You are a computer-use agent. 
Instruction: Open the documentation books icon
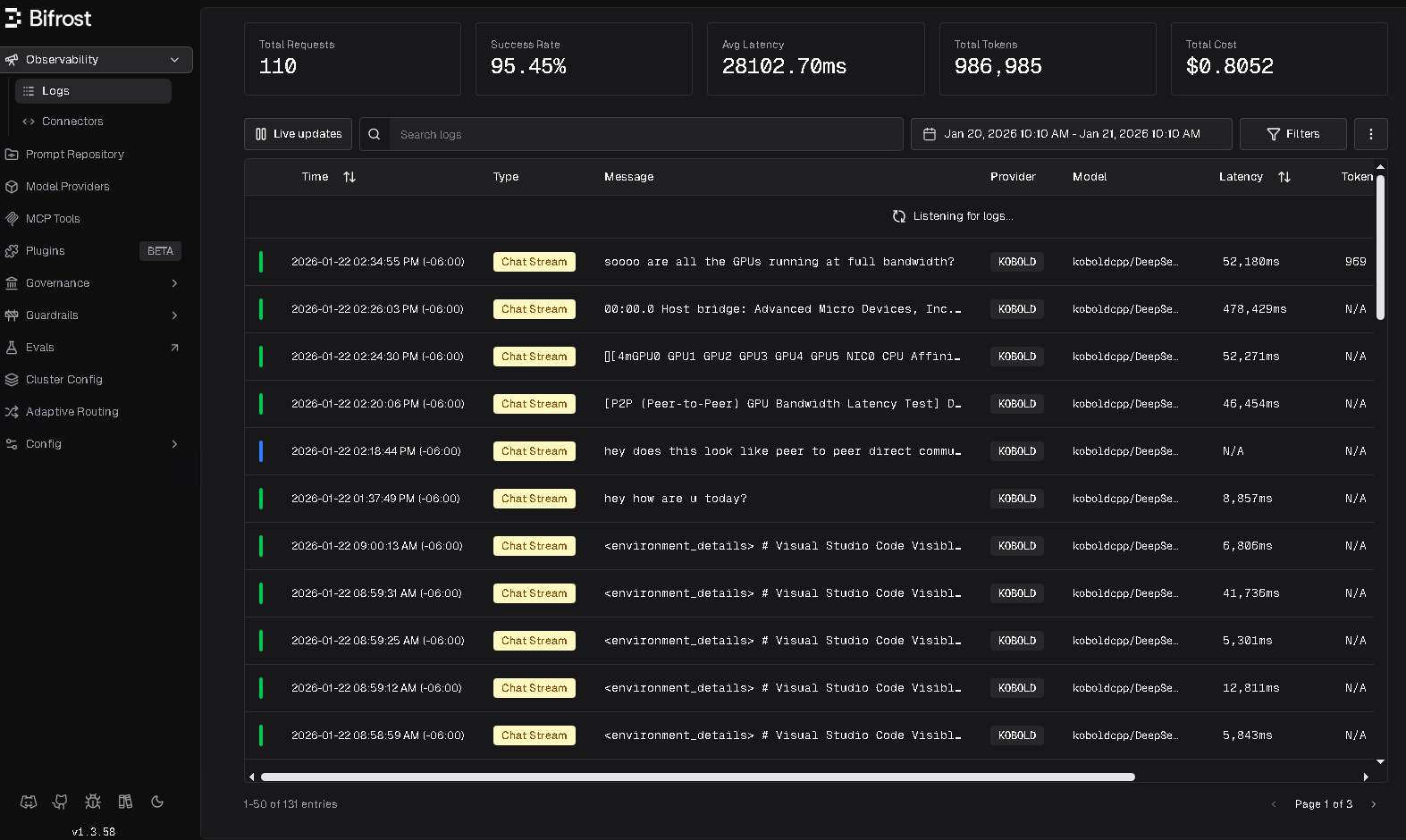pos(125,802)
